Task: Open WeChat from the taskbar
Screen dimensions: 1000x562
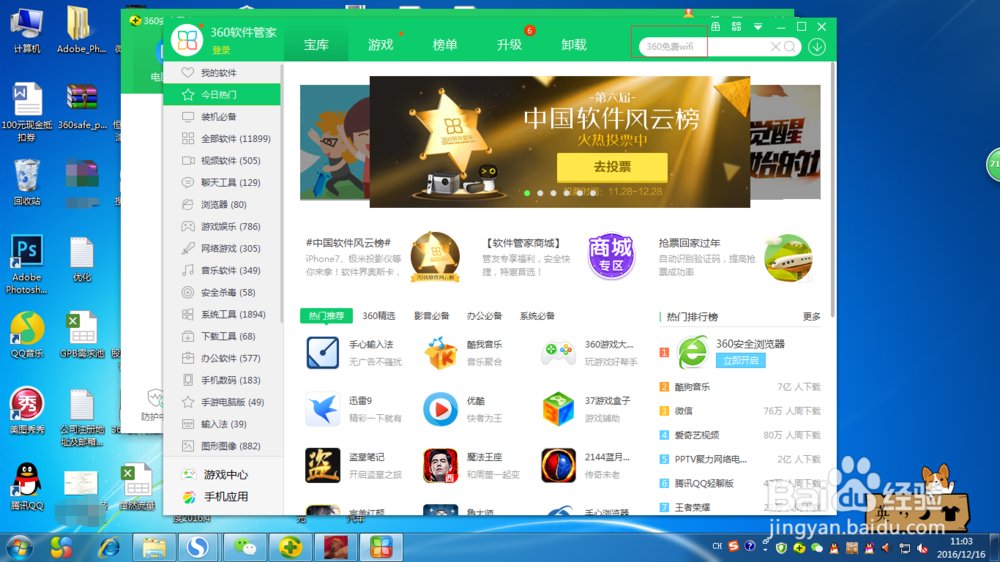Action: pyautogui.click(x=245, y=547)
